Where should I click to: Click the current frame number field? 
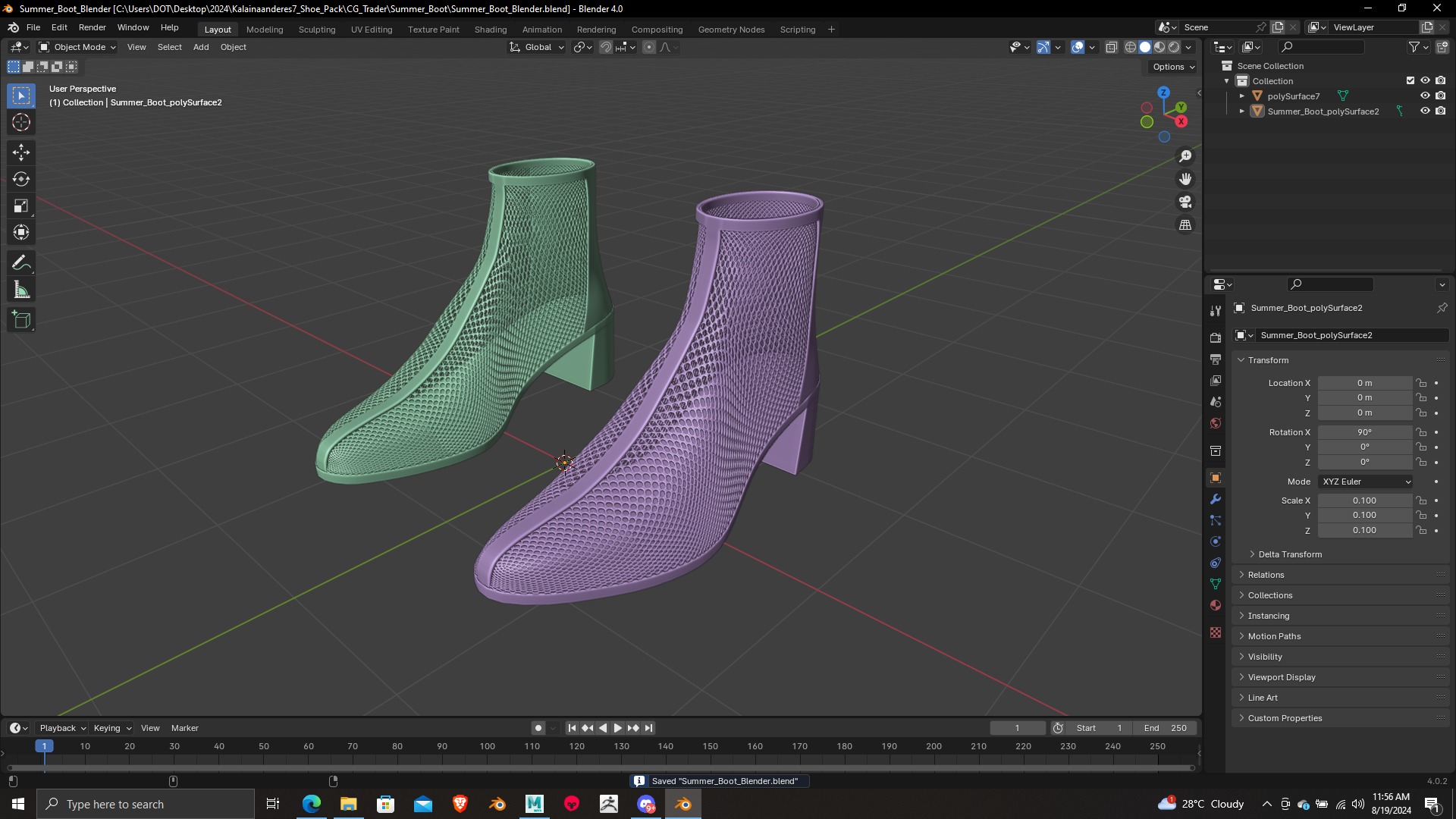[x=1017, y=728]
